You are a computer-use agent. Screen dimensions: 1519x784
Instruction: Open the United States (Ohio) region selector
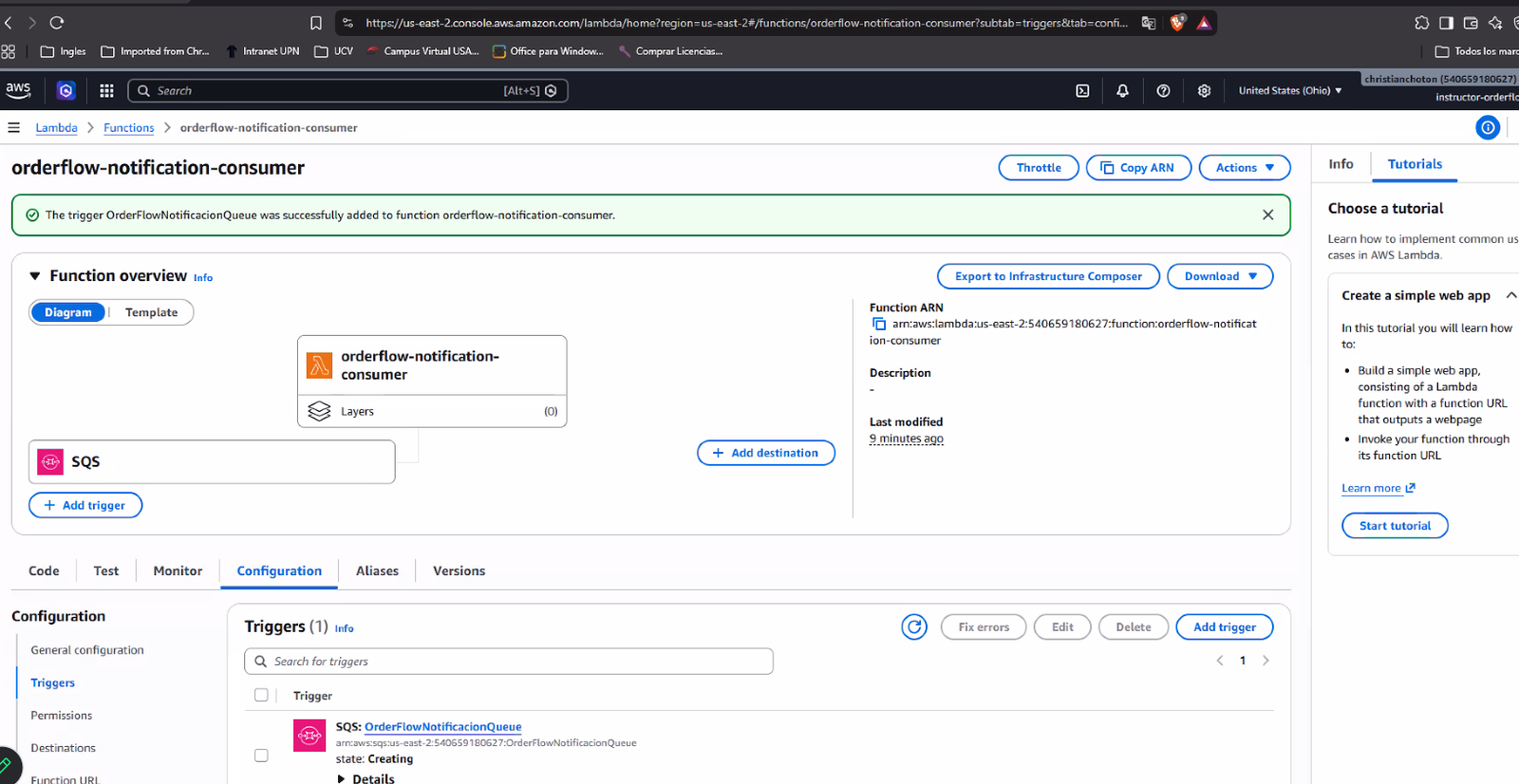(1290, 90)
